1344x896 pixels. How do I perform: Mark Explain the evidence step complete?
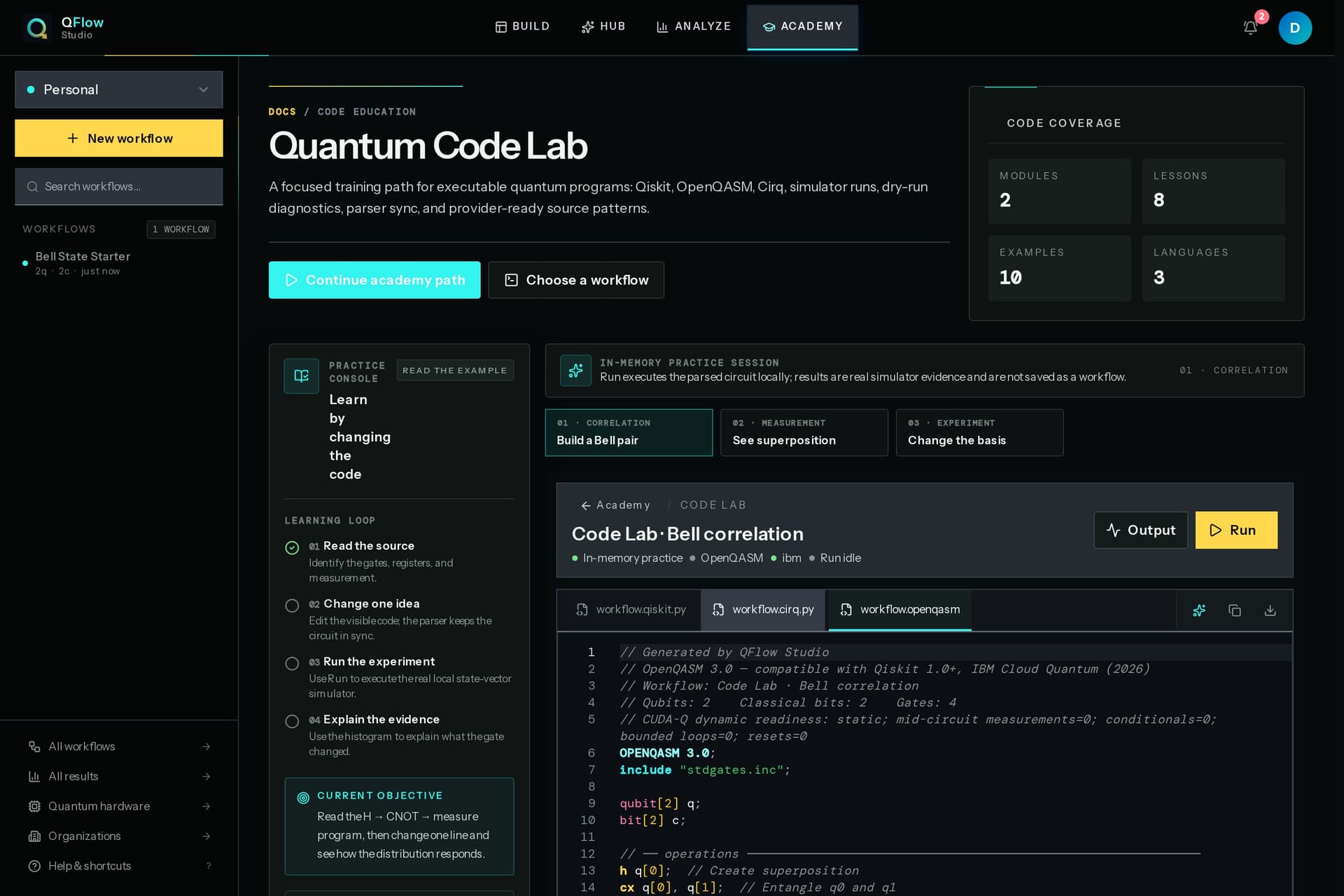click(x=292, y=721)
